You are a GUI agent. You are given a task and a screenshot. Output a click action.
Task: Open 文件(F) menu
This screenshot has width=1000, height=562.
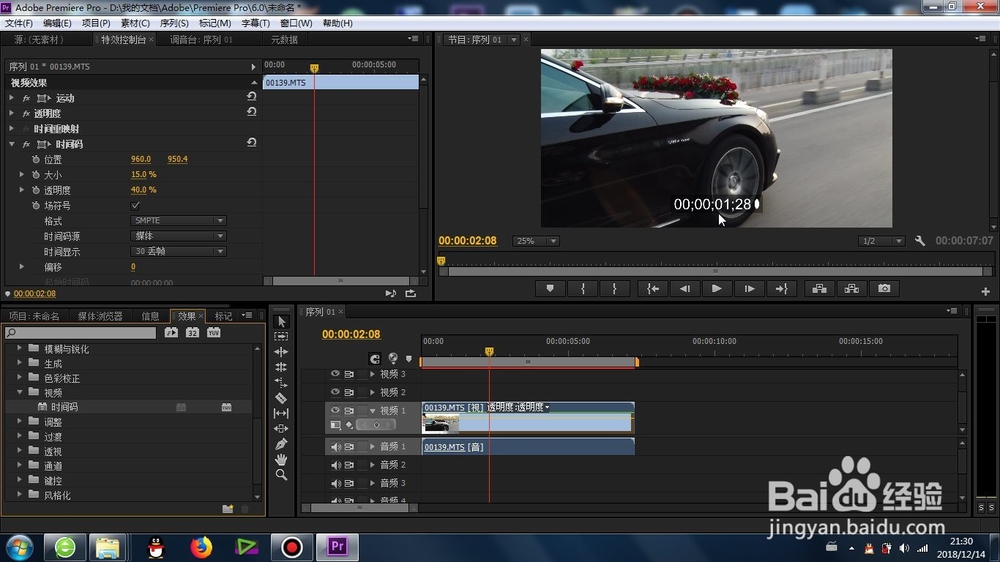coord(18,23)
